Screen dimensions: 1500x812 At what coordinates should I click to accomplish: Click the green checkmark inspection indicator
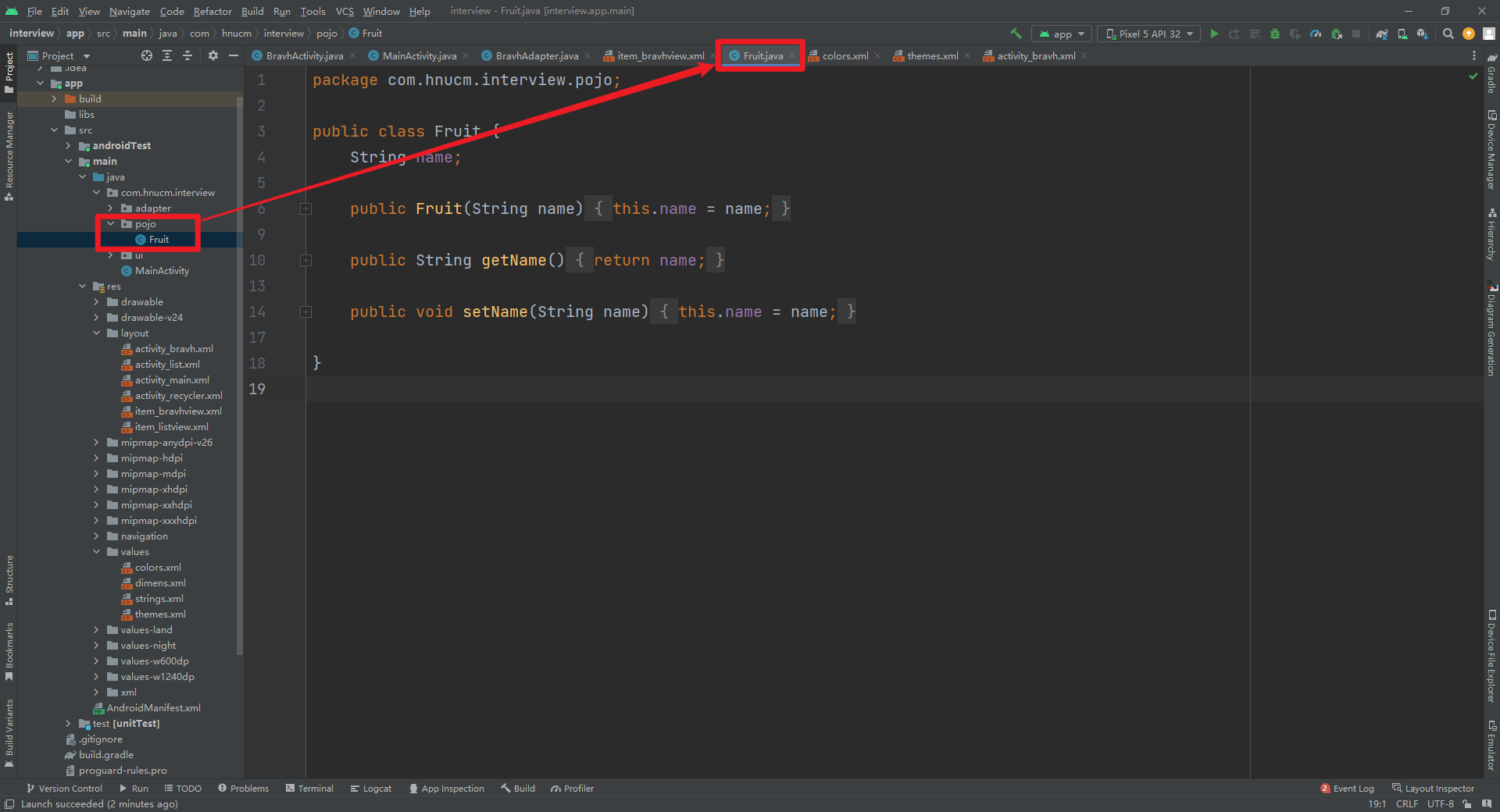pos(1473,76)
